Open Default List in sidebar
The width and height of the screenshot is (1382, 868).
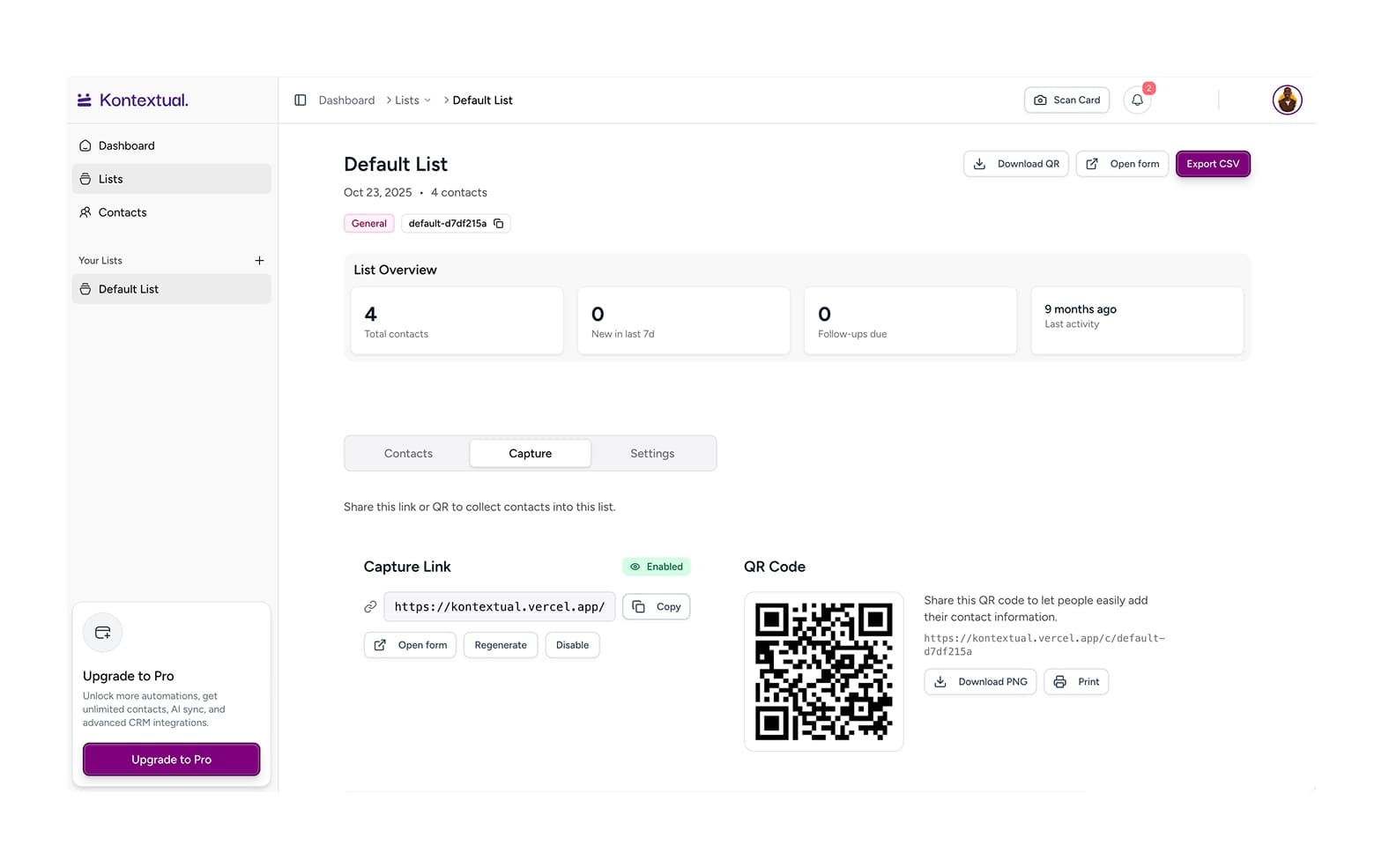tap(171, 289)
